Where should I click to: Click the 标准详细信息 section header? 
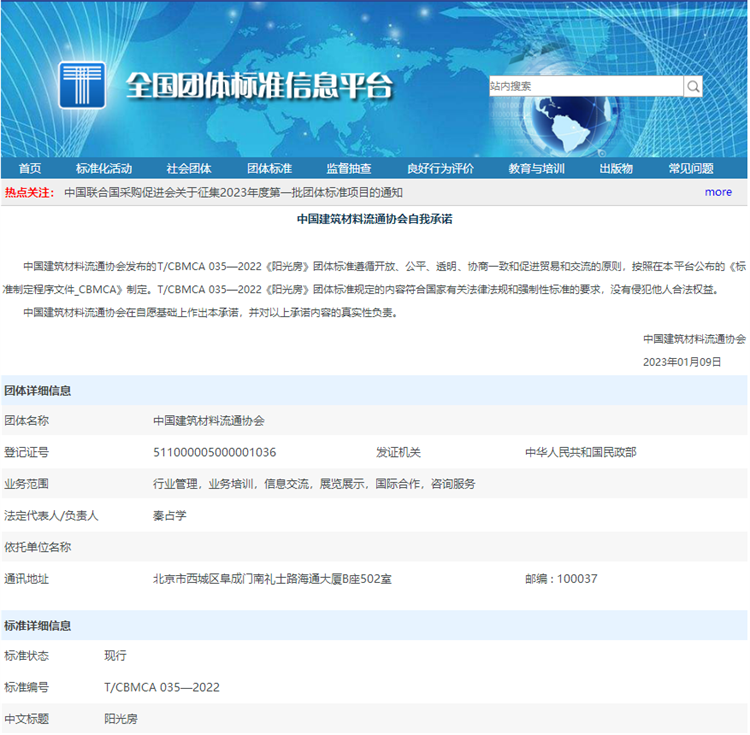(x=37, y=625)
